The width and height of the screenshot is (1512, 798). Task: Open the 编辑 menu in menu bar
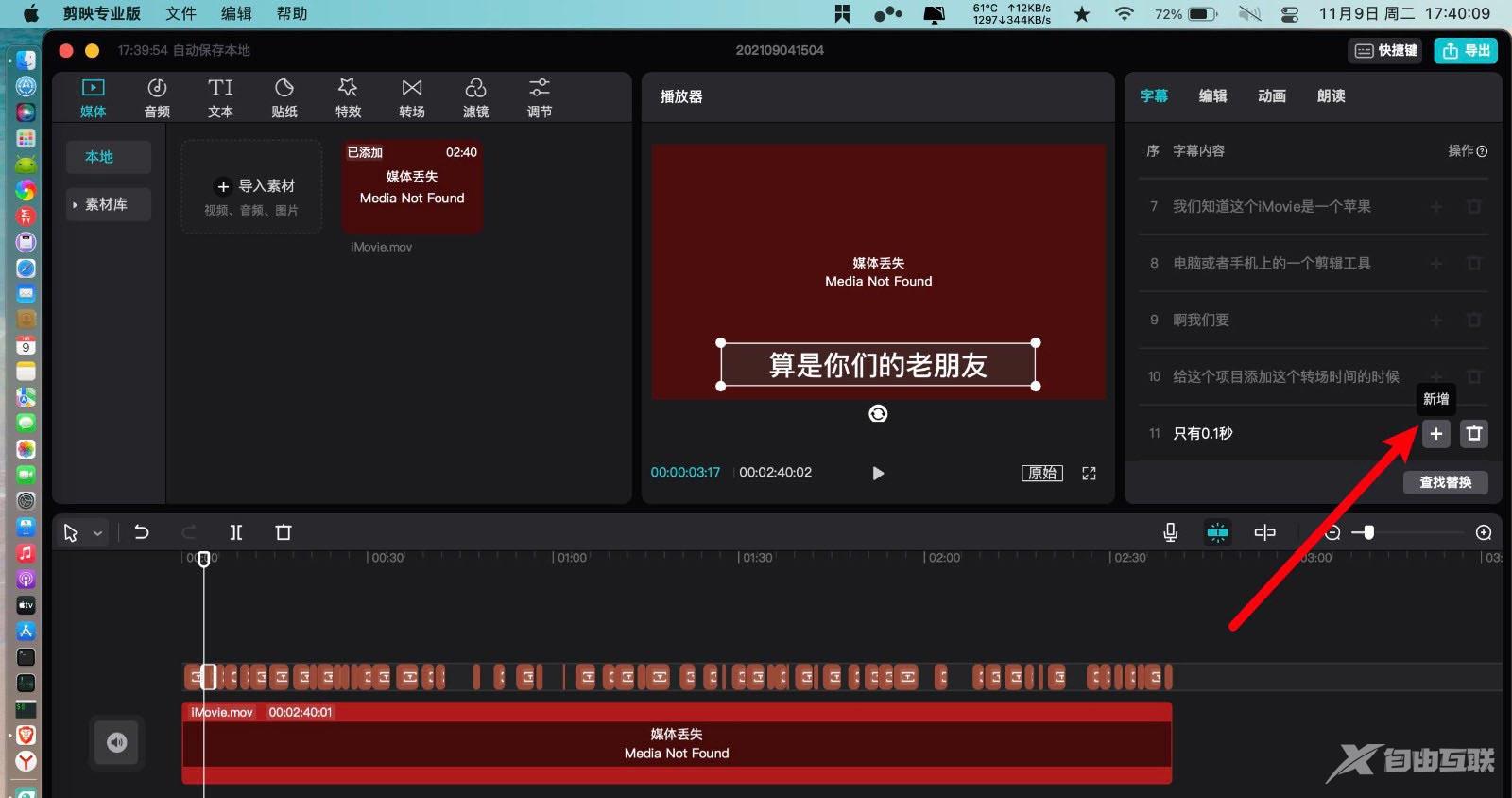(x=236, y=13)
